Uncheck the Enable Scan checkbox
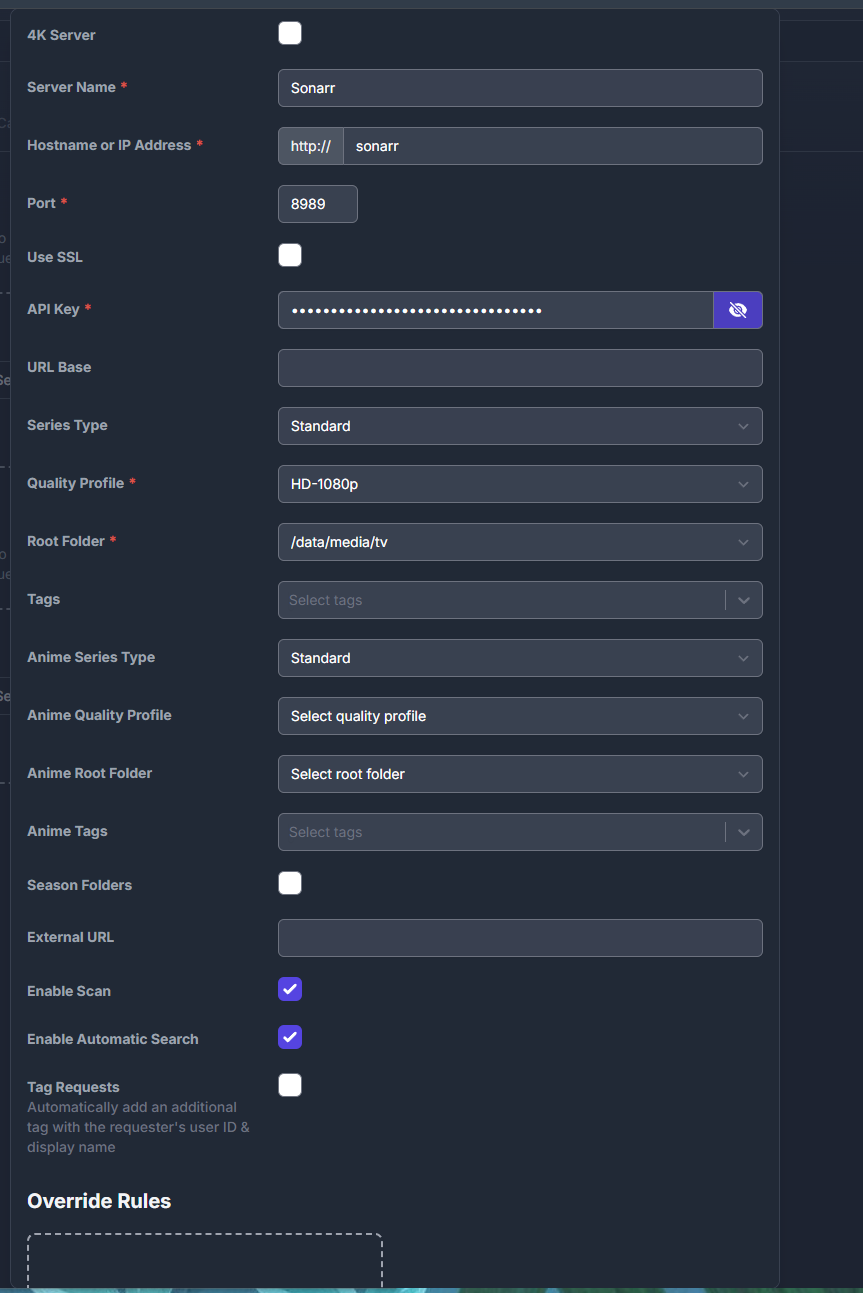This screenshot has height=1293, width=863. [290, 989]
